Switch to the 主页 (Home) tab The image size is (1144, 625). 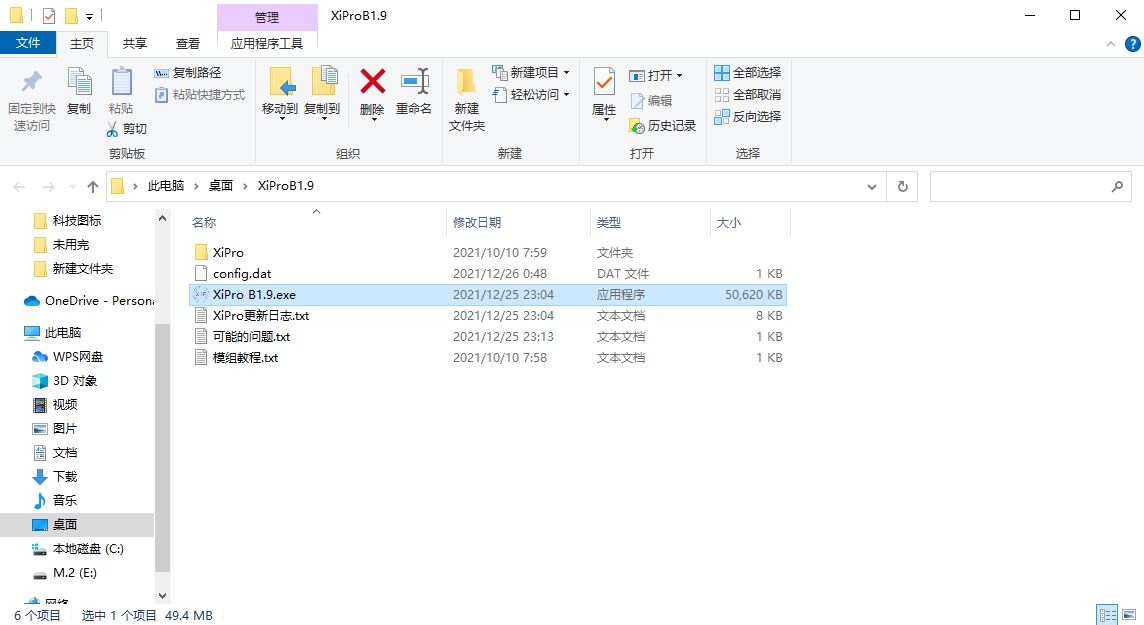pos(82,44)
